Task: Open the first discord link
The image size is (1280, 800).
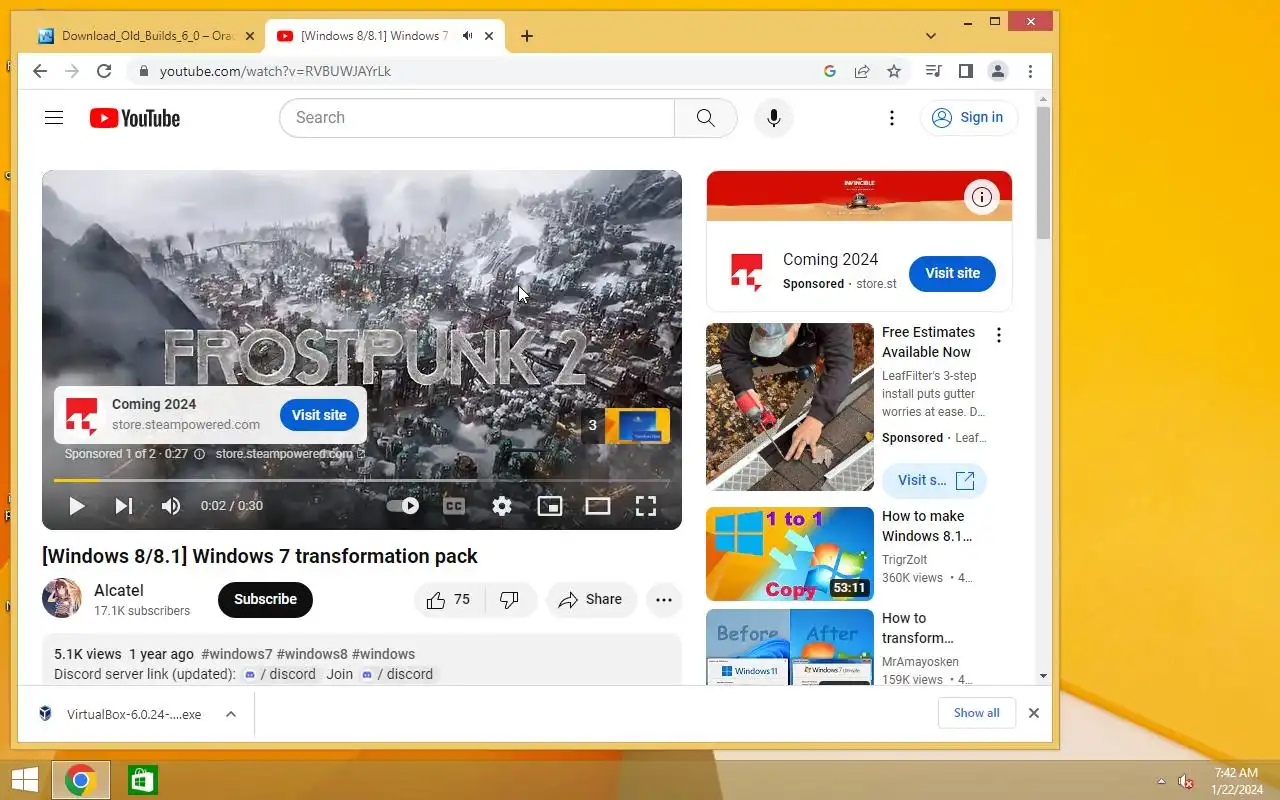Action: (x=280, y=674)
